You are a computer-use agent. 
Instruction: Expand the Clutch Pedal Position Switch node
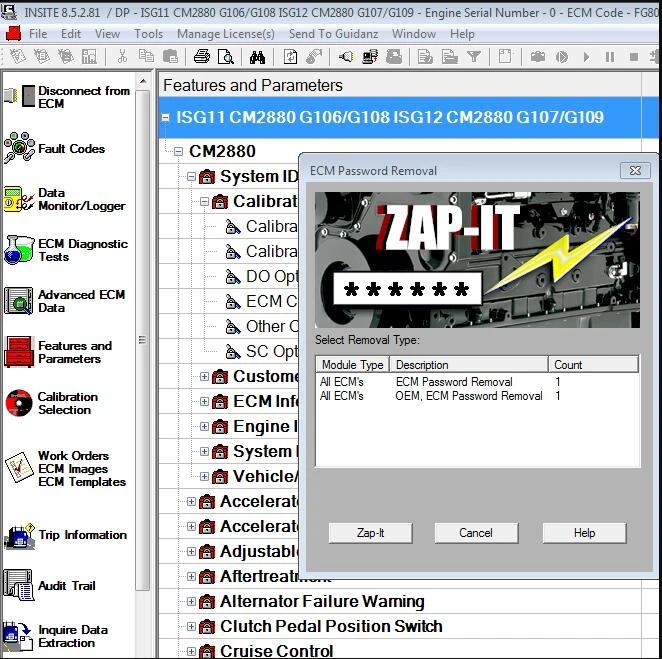(191, 626)
